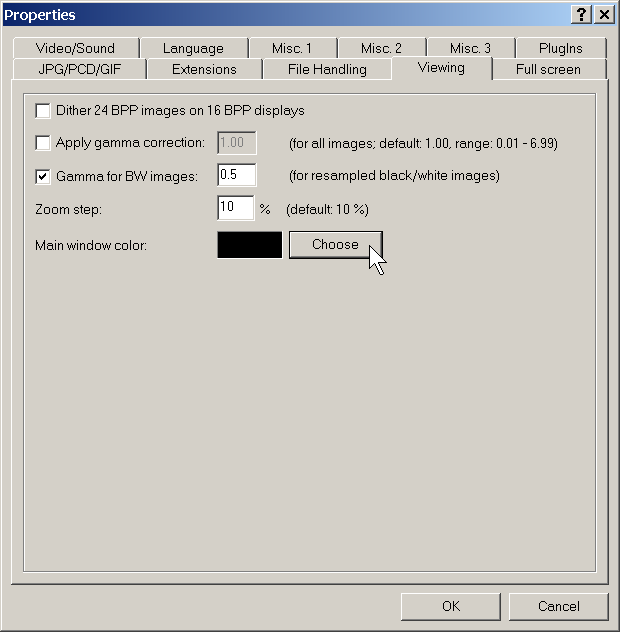Enable dithering 24 BPP images checkbox

(43, 111)
